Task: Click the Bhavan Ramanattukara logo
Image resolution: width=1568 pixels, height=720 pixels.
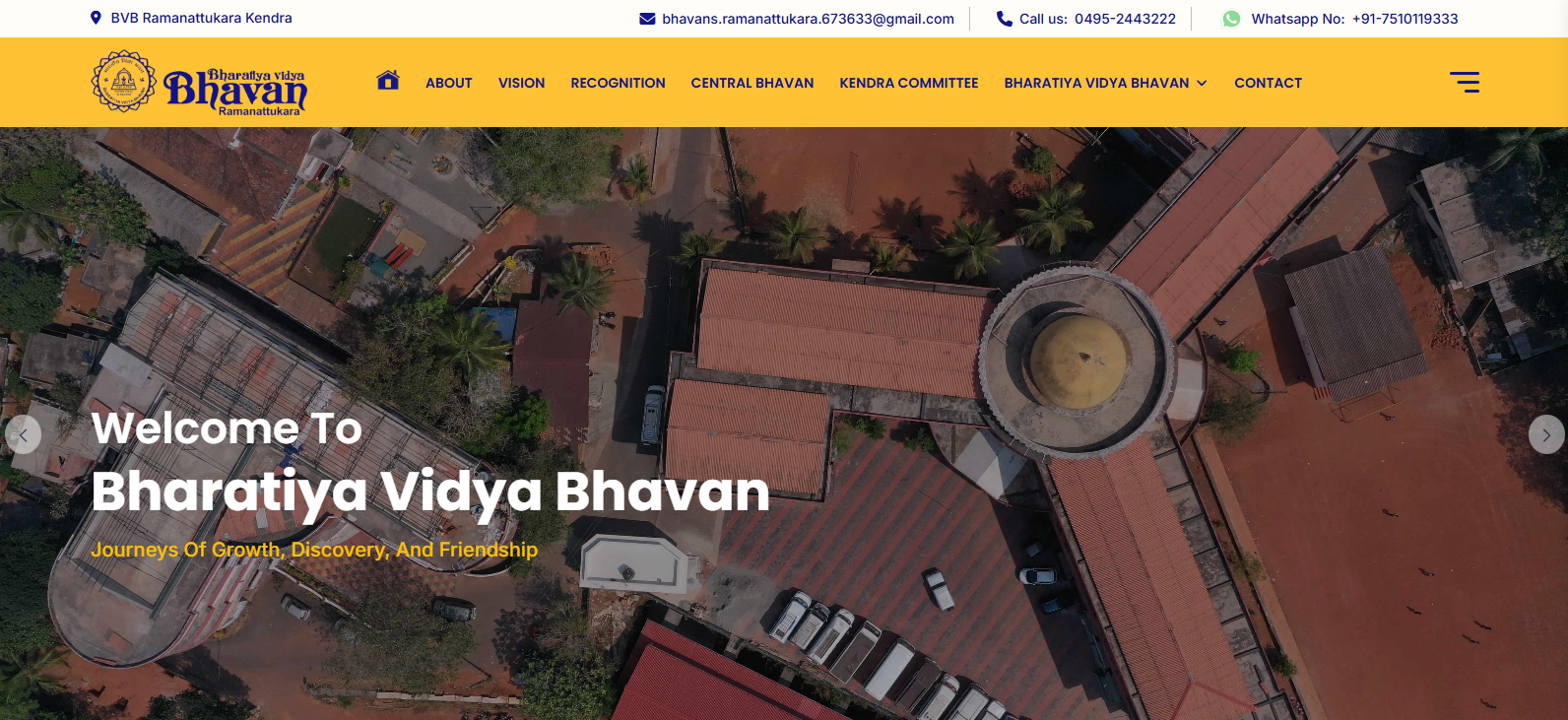Action: pyautogui.click(x=199, y=83)
